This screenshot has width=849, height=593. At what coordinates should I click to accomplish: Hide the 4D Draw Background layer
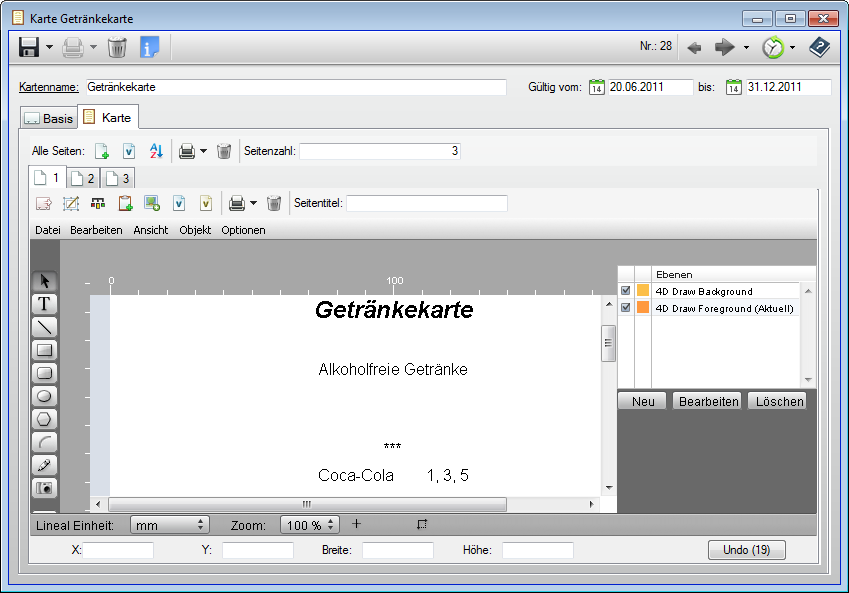pyautogui.click(x=627, y=291)
